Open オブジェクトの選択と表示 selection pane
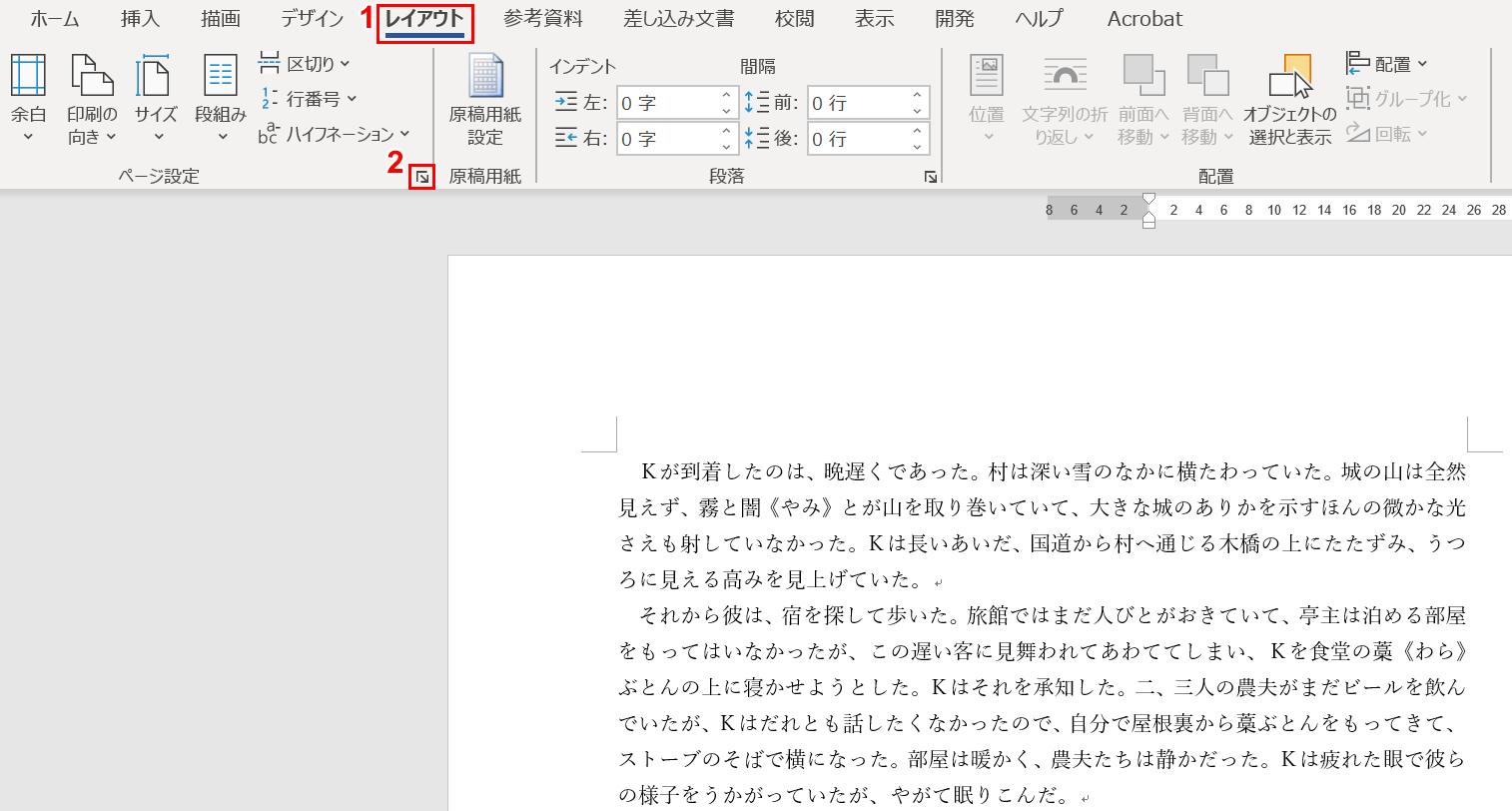 tap(1289, 99)
